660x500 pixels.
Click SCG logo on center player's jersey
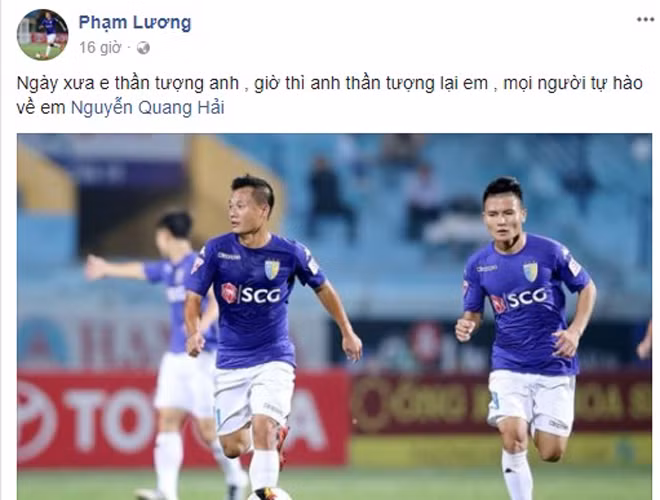(x=251, y=293)
